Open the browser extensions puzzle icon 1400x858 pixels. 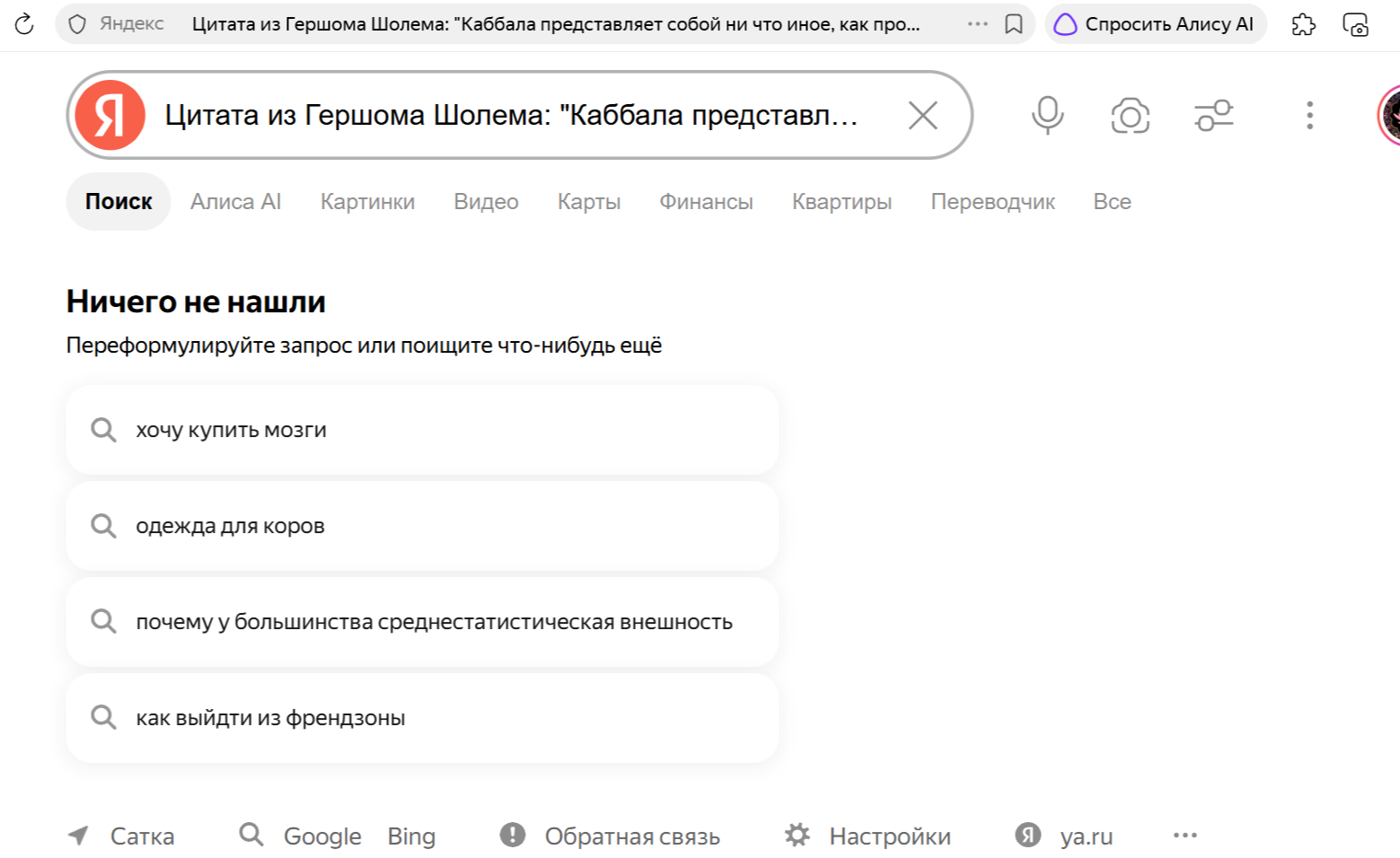pos(1304,24)
